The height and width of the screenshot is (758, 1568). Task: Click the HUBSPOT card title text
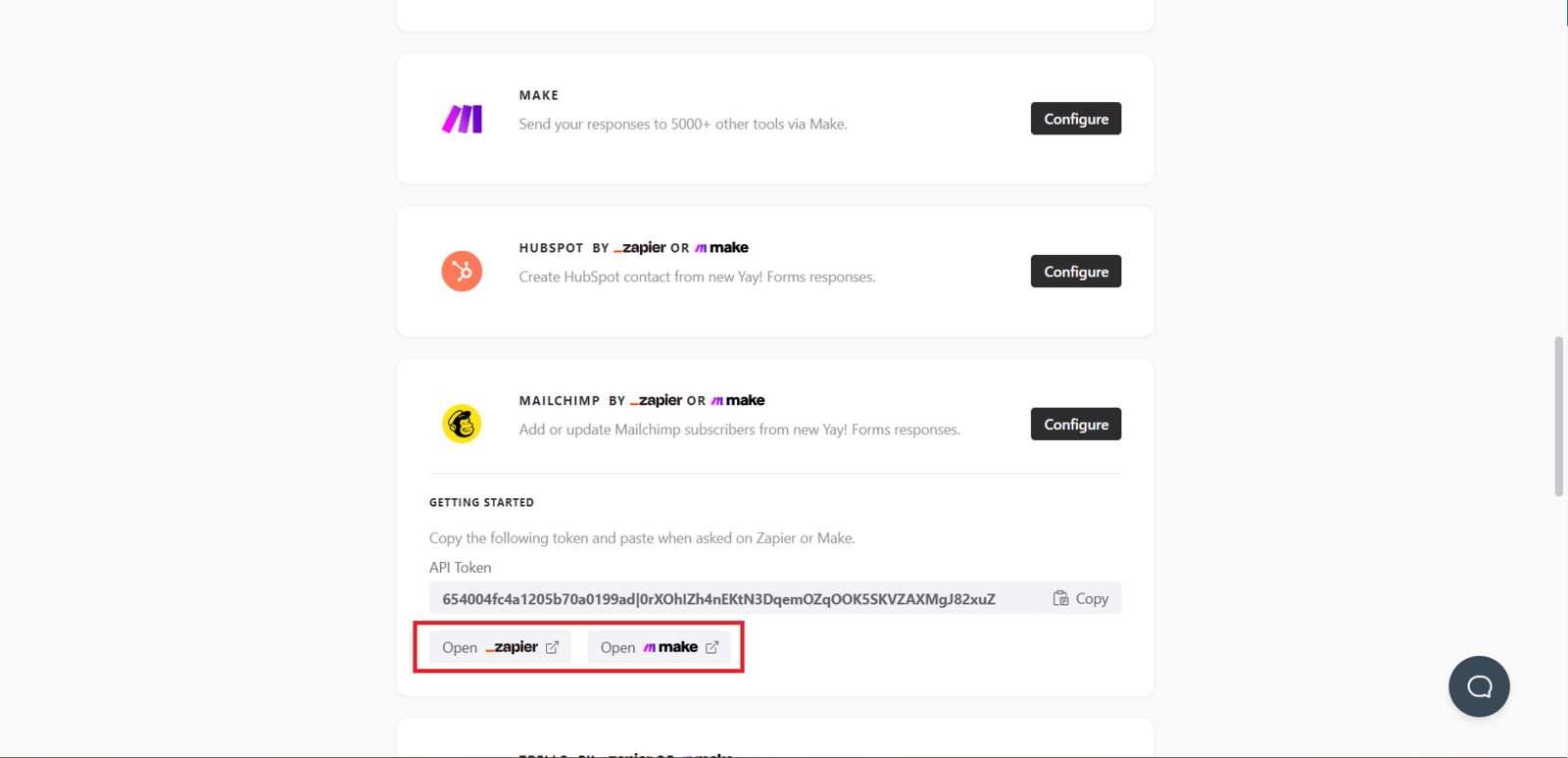tap(551, 248)
